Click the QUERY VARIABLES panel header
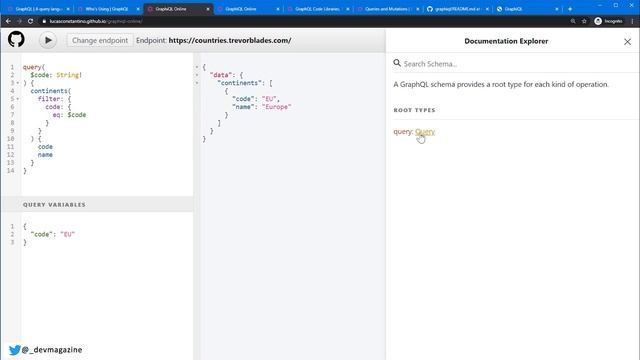 [x=97, y=204]
